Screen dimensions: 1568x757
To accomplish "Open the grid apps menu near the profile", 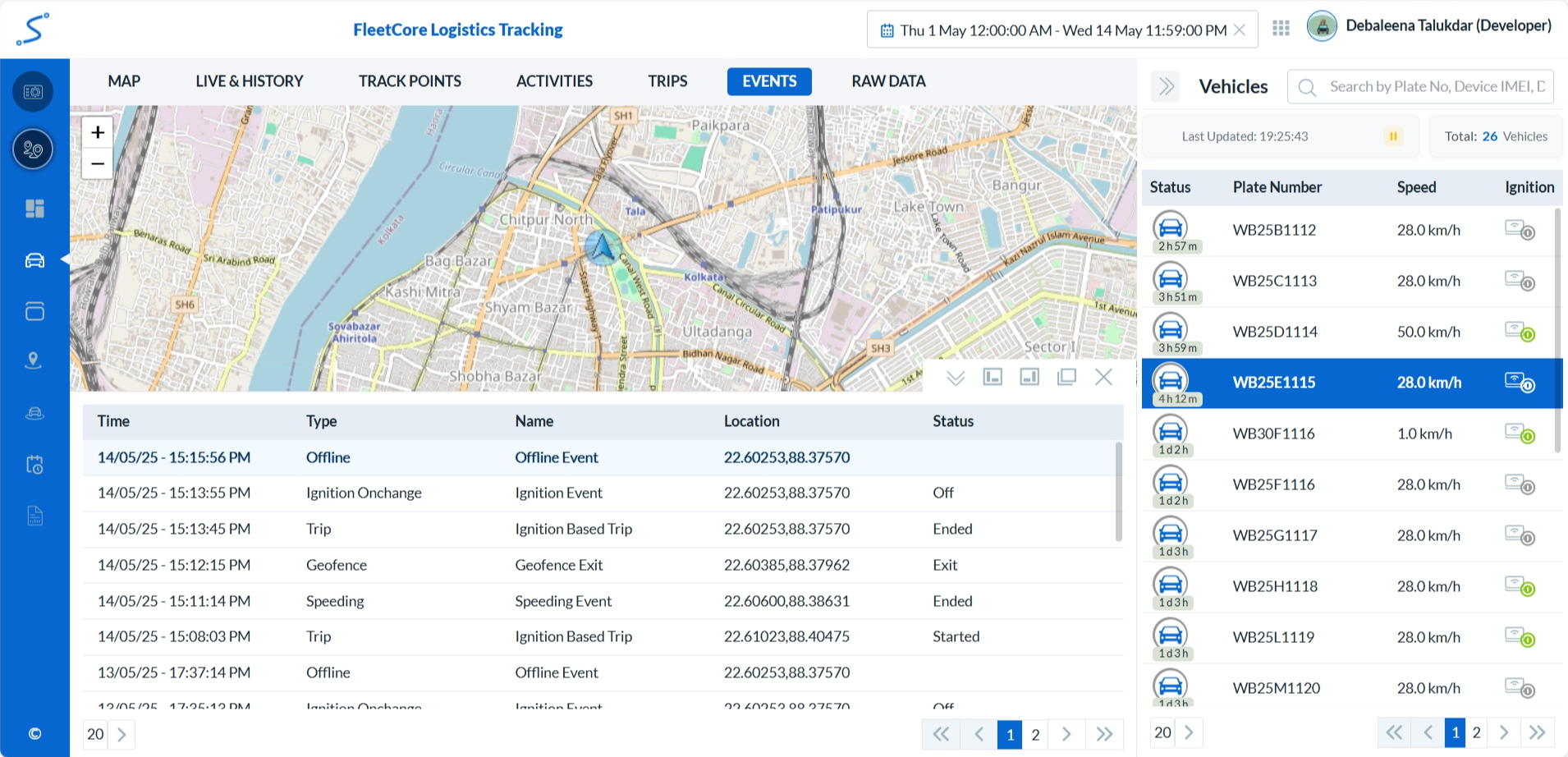I will coord(1280,27).
